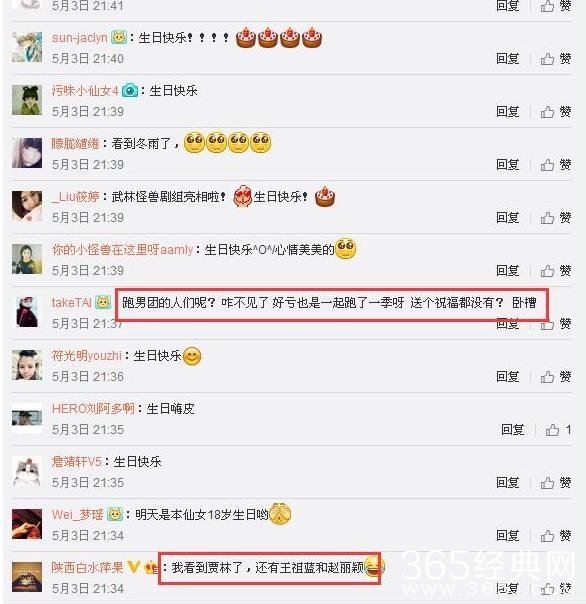Image resolution: width=586 pixels, height=604 pixels.
Task: Open the profile of sun-jaclyn
Action: [80, 38]
